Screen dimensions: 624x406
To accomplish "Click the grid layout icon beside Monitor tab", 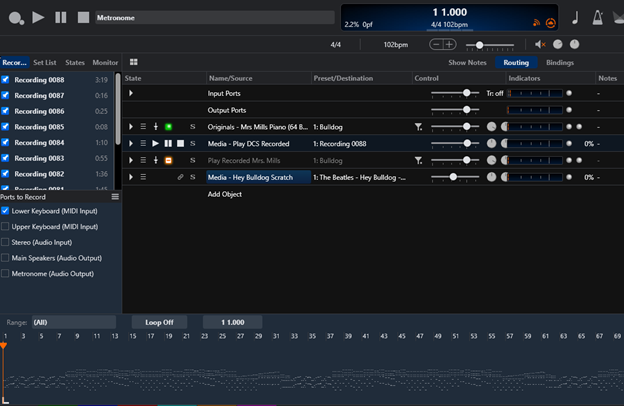I will tap(134, 62).
